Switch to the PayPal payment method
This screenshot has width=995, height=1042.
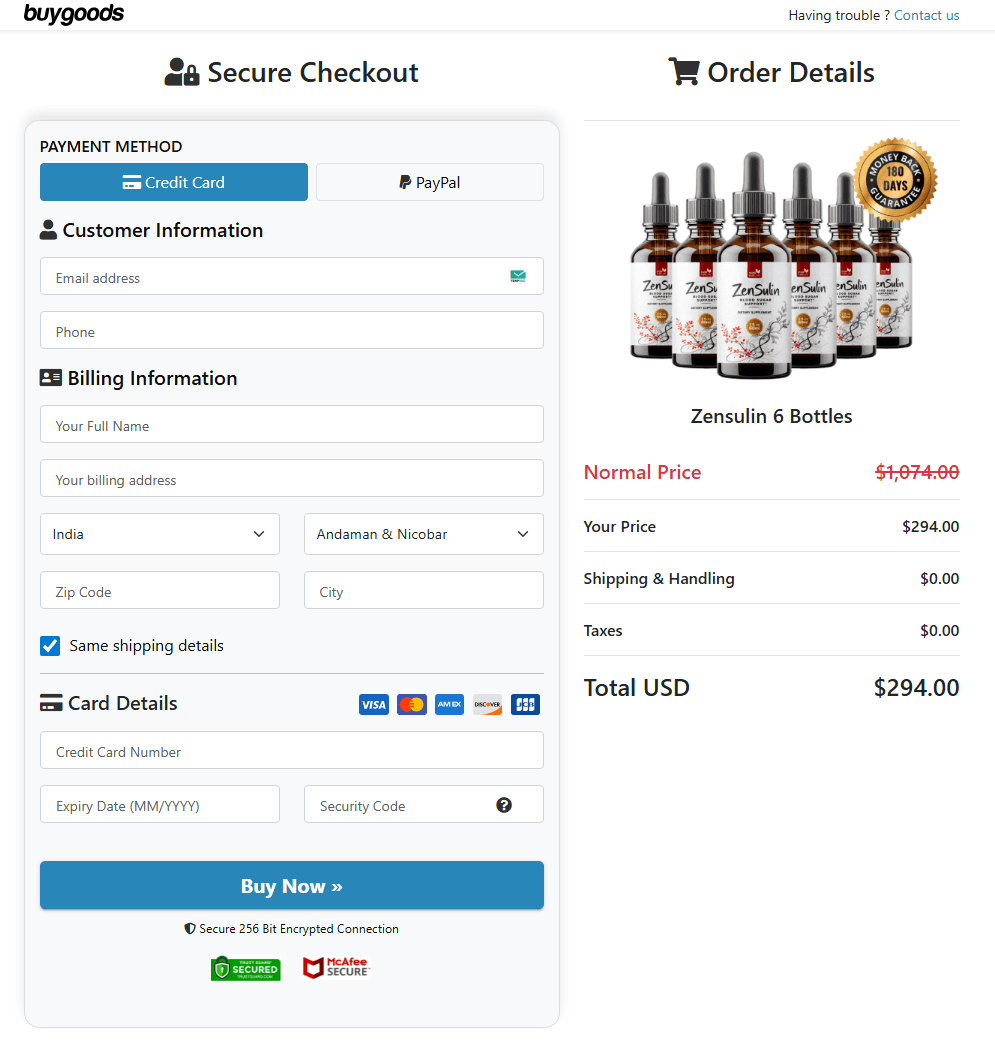click(x=429, y=182)
